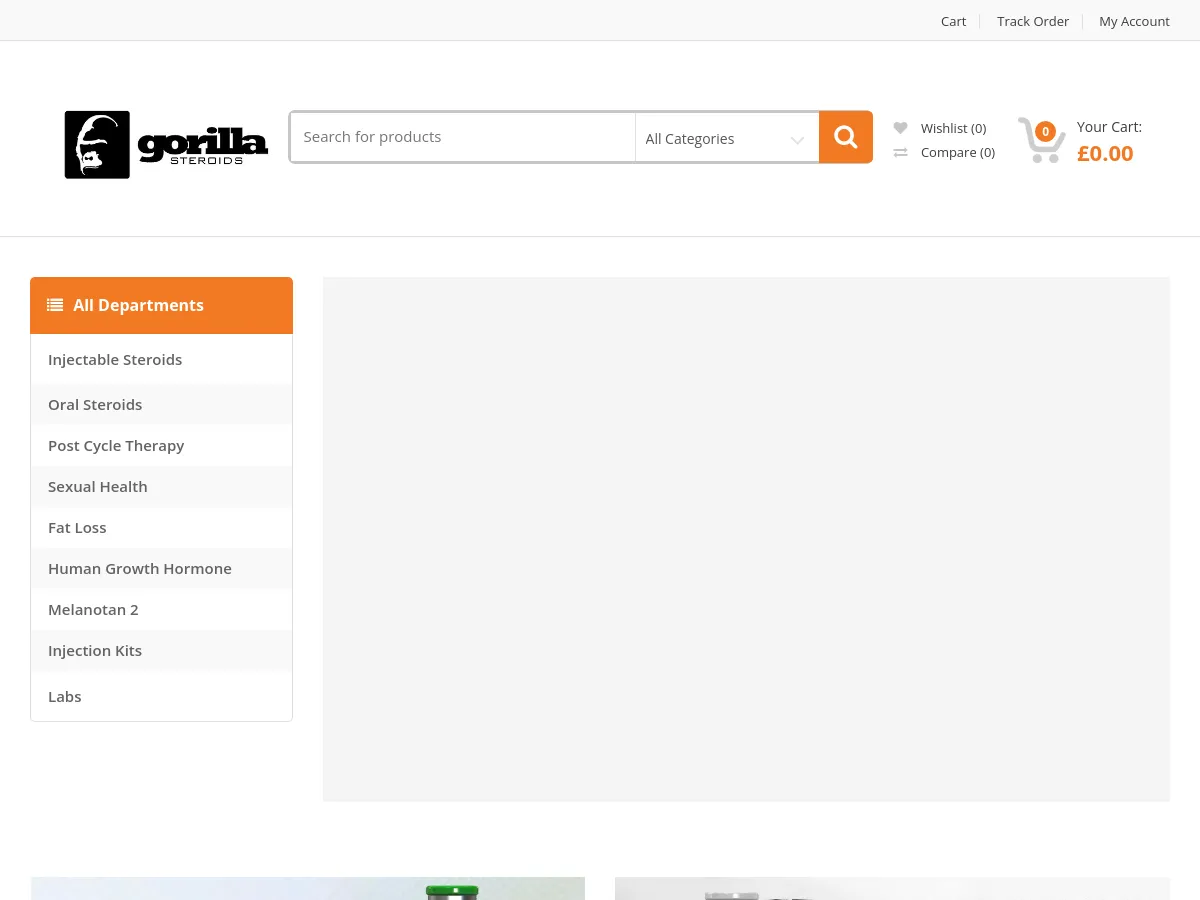Open the shopping cart icon showing 0 items
Image resolution: width=1200 pixels, height=900 pixels.
point(1041,140)
